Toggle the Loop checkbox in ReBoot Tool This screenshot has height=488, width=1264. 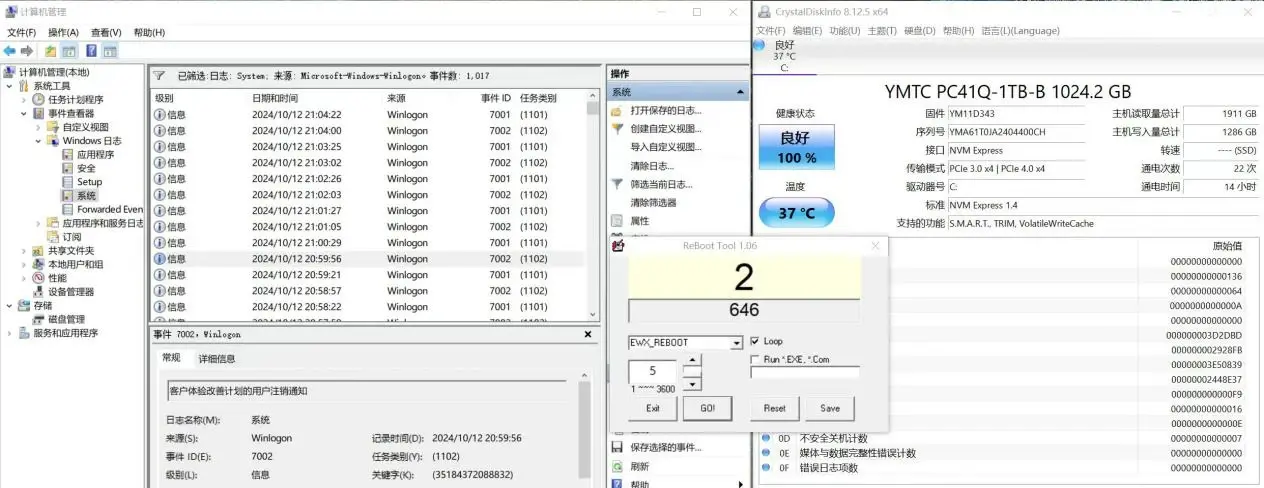pyautogui.click(x=754, y=341)
